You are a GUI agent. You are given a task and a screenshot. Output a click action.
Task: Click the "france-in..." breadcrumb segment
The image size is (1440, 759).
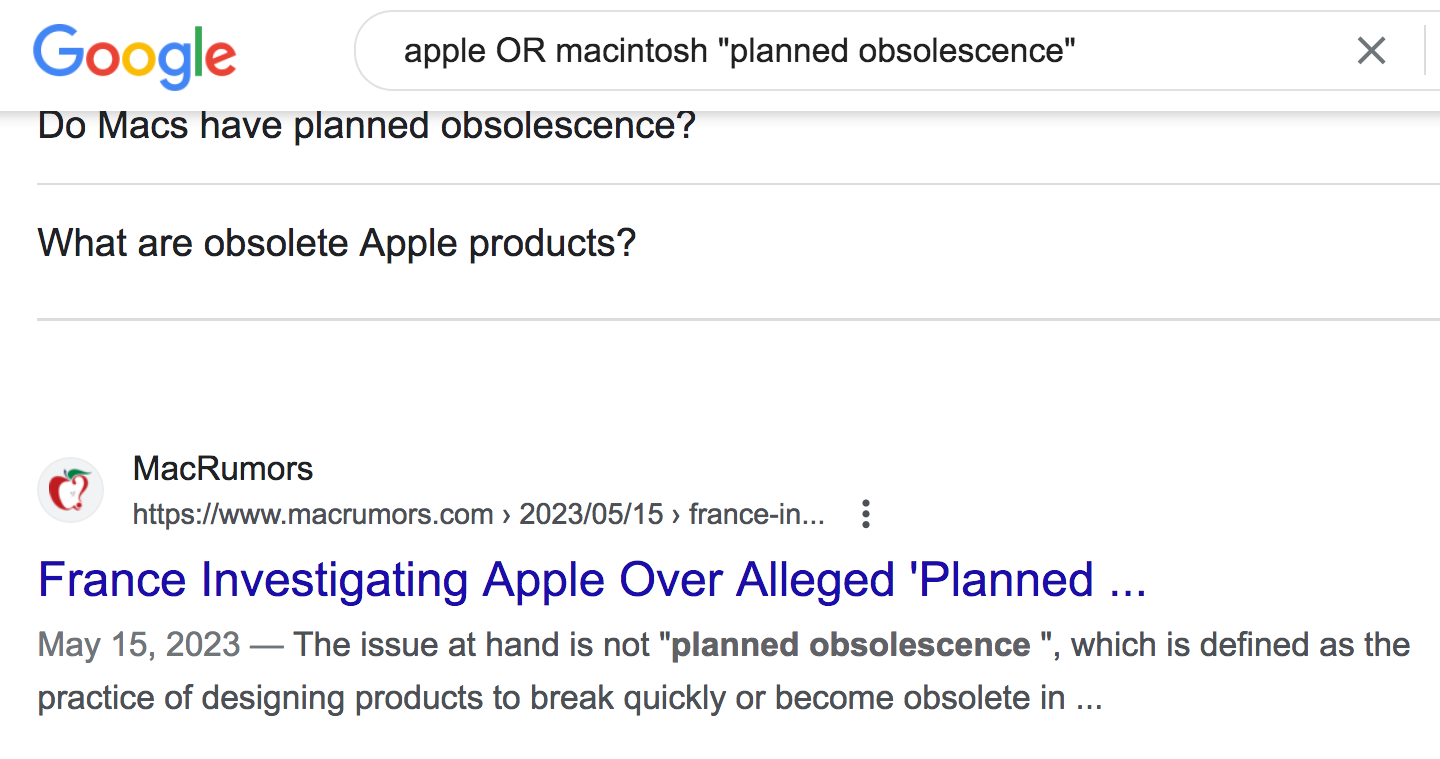(756, 515)
